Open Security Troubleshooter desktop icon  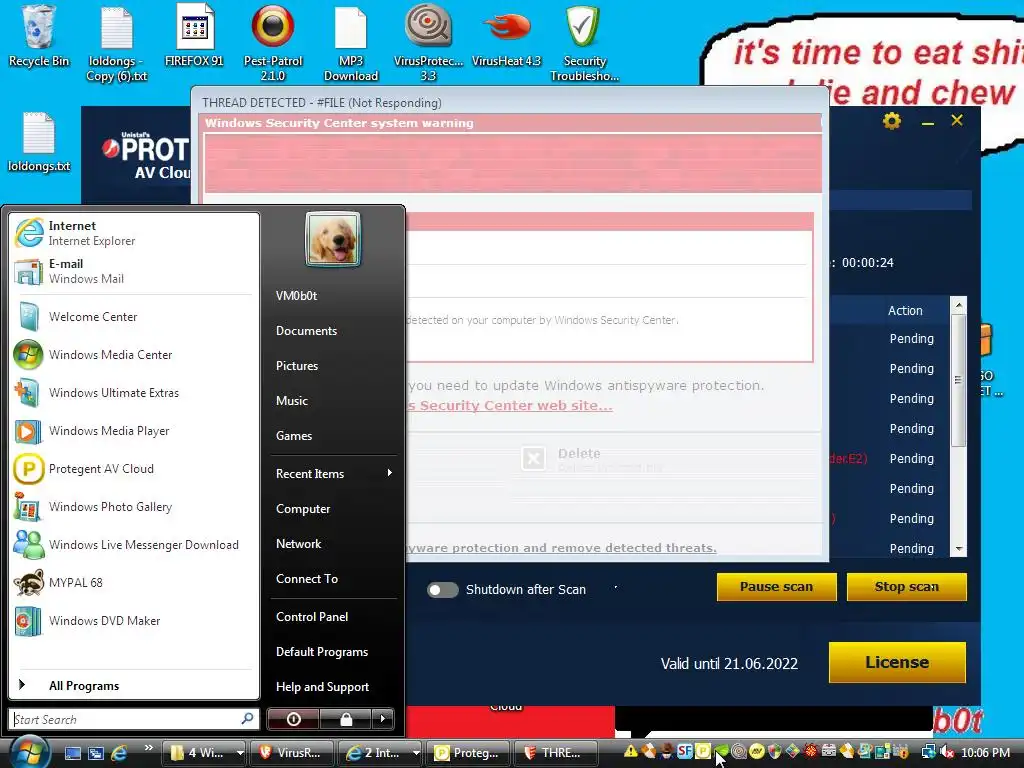tap(584, 44)
